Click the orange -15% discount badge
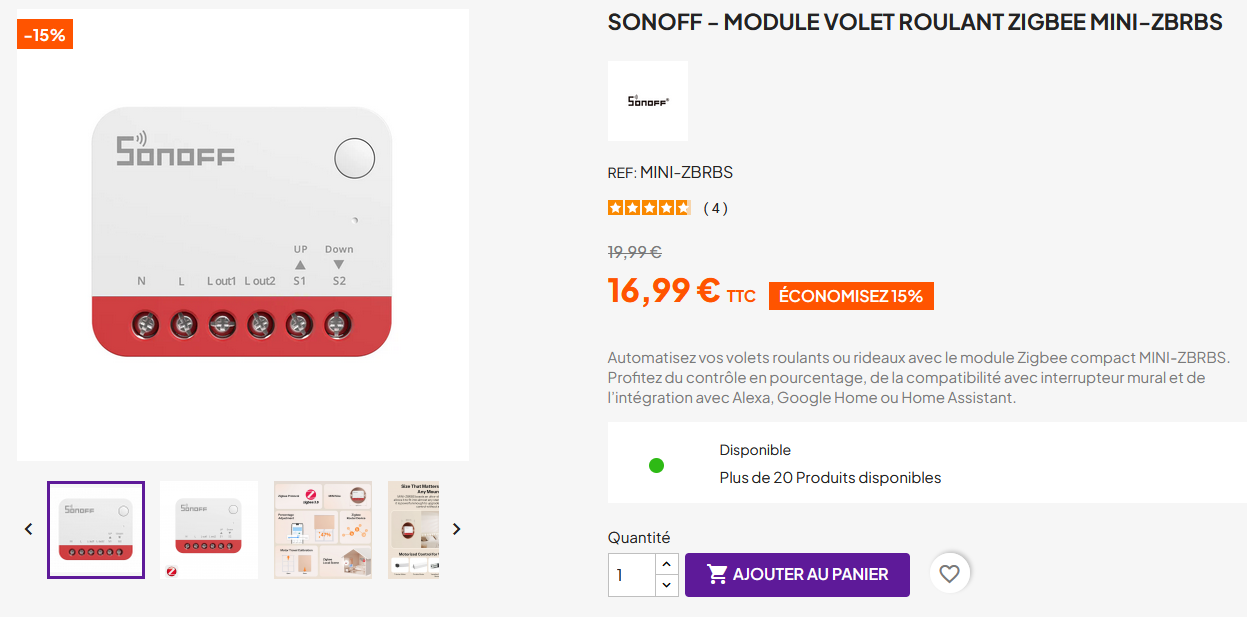 coord(45,35)
